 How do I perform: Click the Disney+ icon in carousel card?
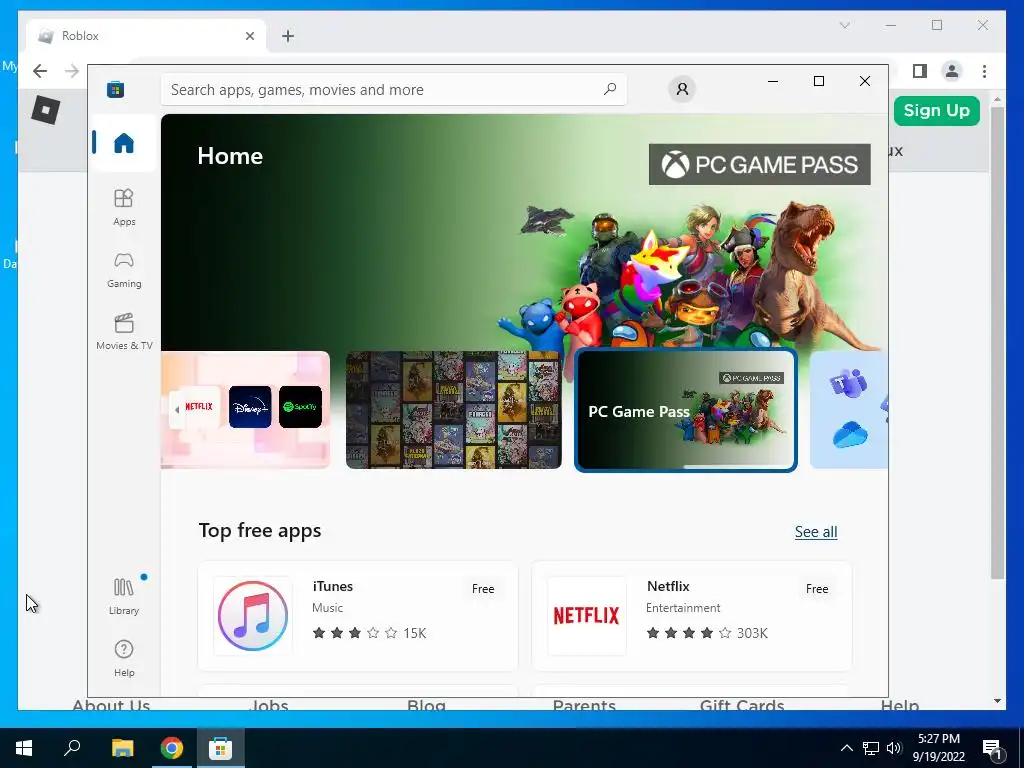click(250, 406)
